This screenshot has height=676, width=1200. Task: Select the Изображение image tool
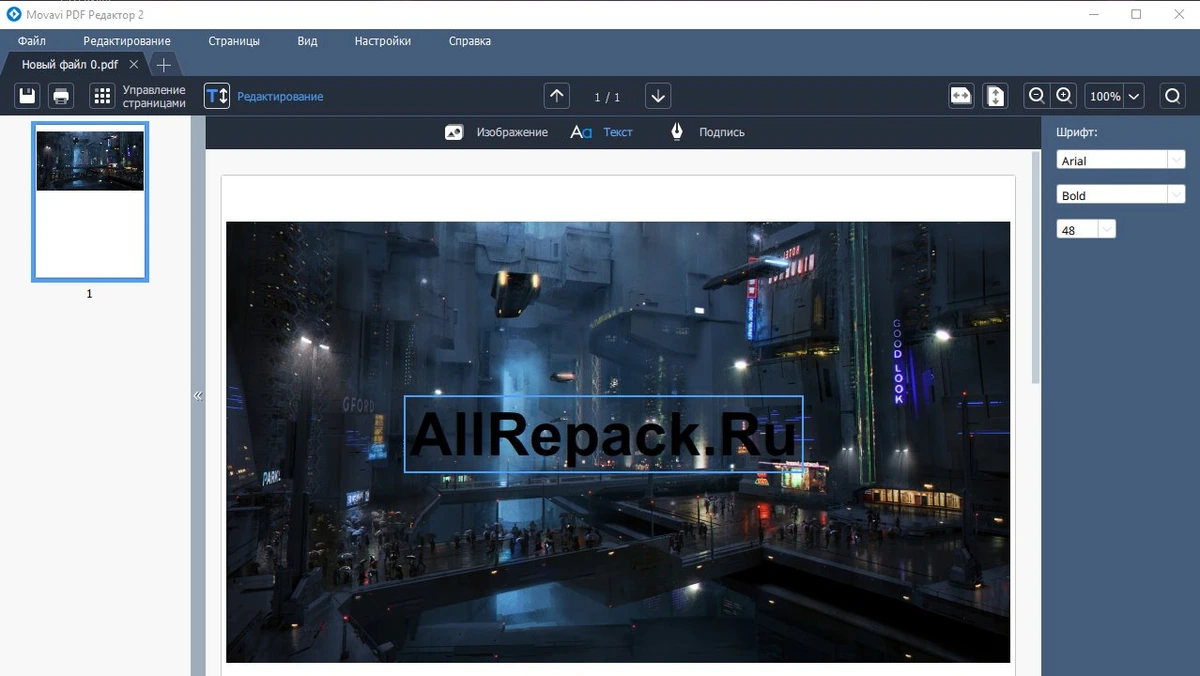tap(496, 132)
